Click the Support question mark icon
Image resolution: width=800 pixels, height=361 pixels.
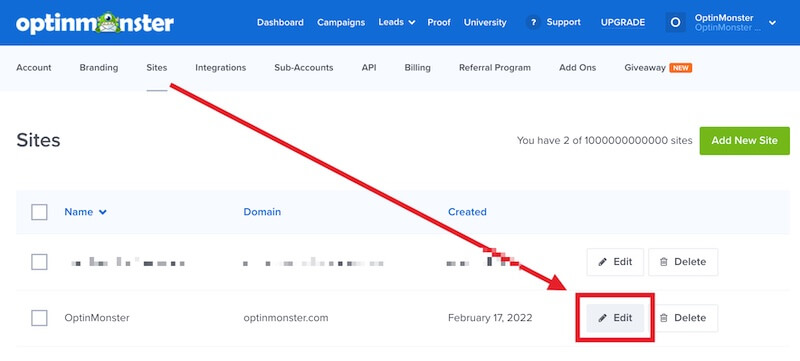[x=533, y=22]
